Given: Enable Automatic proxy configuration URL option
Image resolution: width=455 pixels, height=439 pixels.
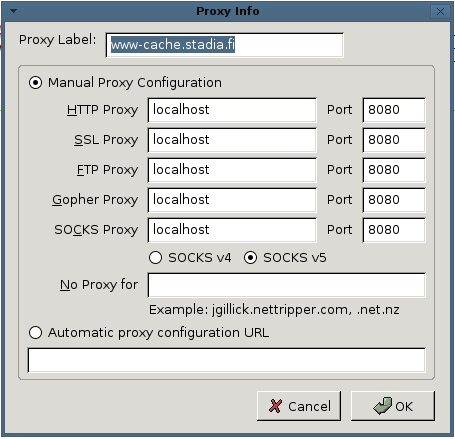Looking at the screenshot, I should click(x=35, y=333).
